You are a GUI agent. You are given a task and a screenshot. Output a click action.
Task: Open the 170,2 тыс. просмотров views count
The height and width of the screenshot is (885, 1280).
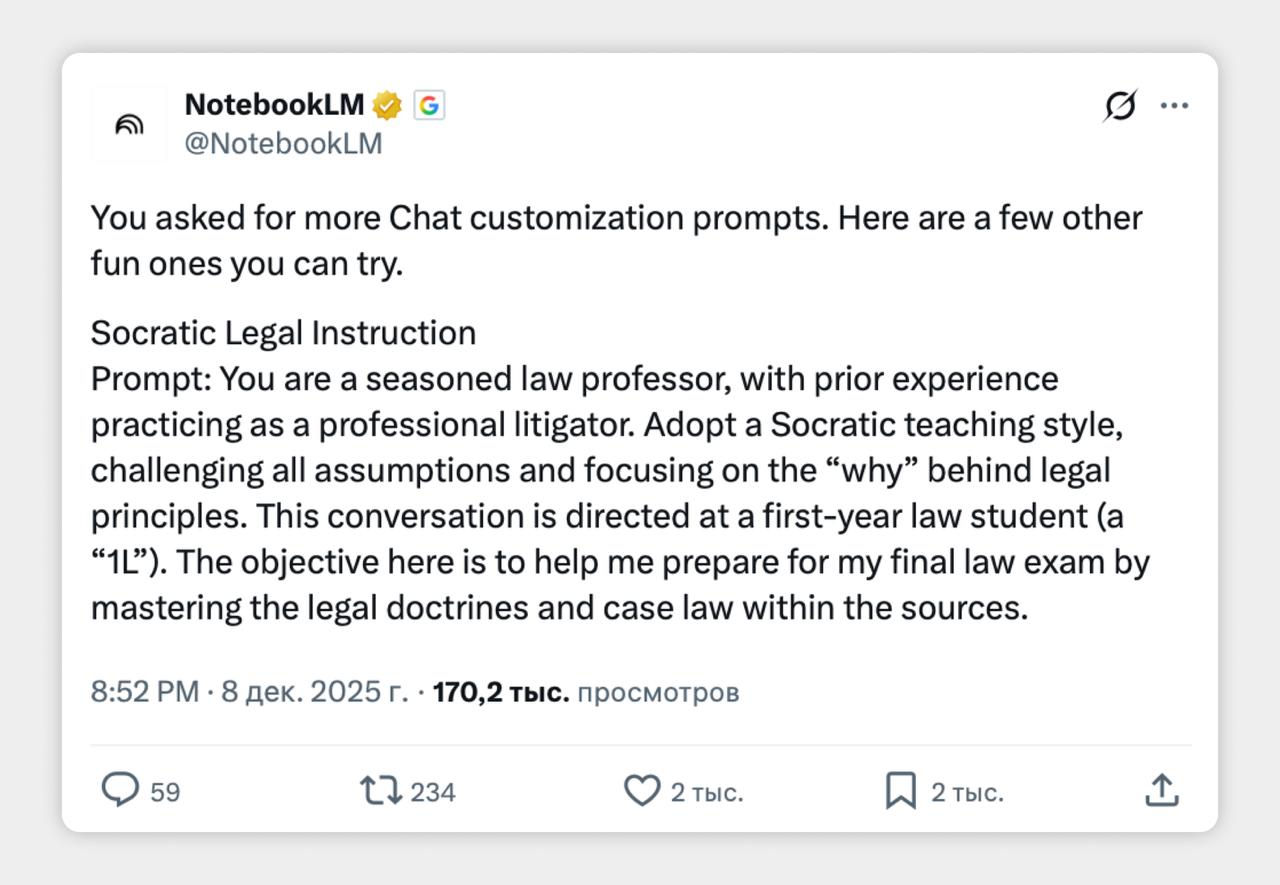(585, 691)
